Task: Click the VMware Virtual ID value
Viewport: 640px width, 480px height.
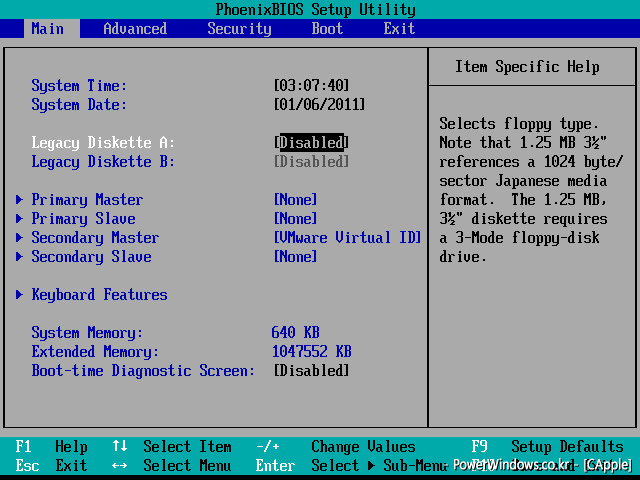Action: (347, 238)
